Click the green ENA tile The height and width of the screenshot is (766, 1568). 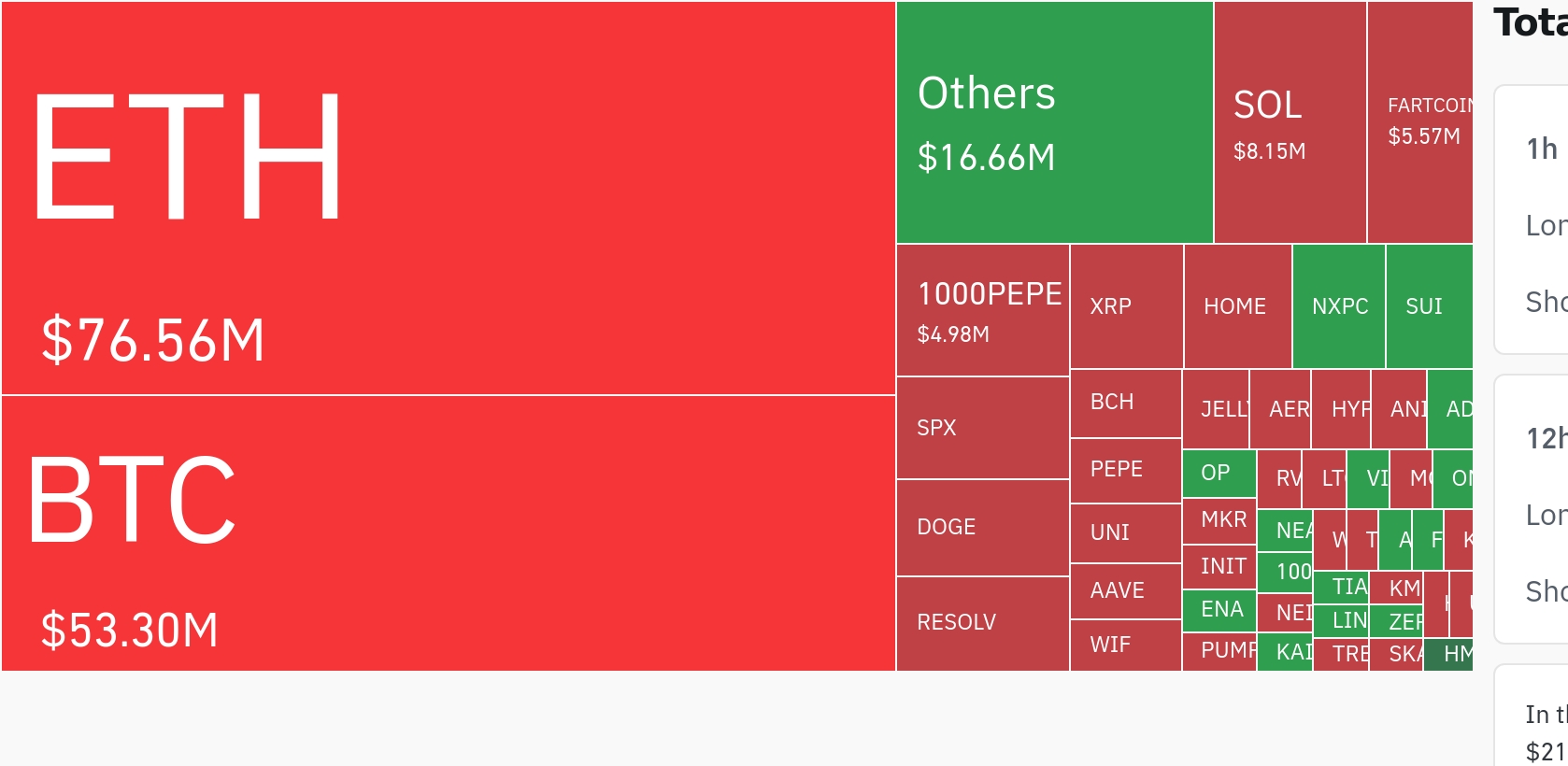click(1219, 610)
